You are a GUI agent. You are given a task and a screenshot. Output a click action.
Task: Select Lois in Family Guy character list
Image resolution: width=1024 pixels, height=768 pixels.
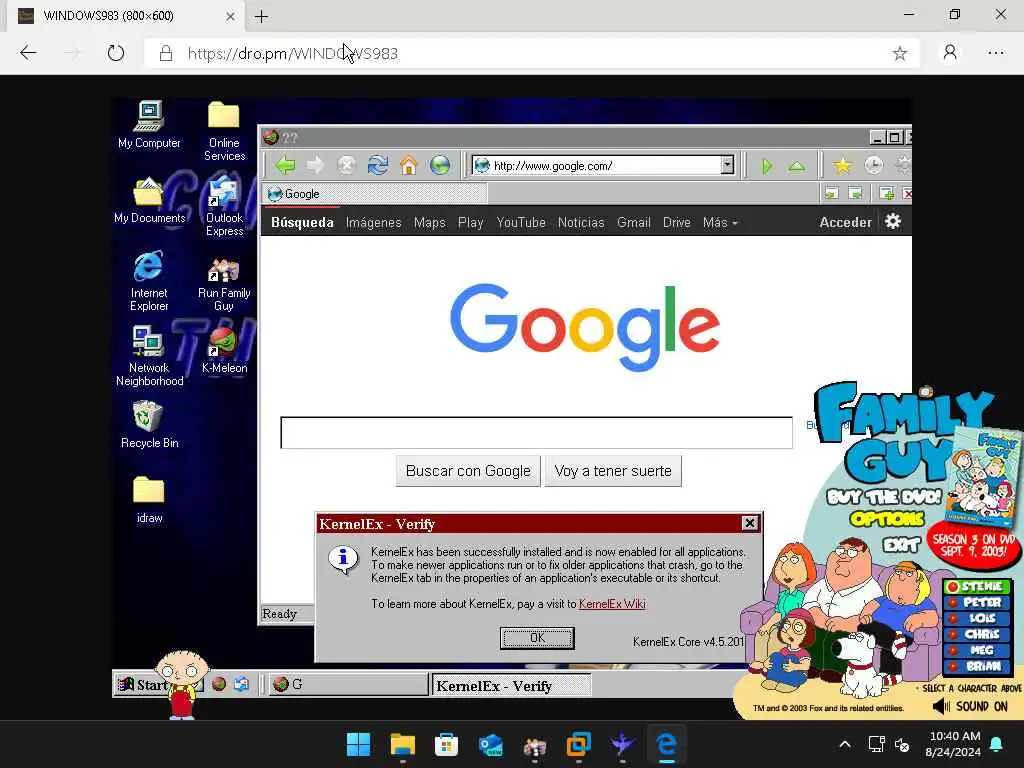click(978, 618)
